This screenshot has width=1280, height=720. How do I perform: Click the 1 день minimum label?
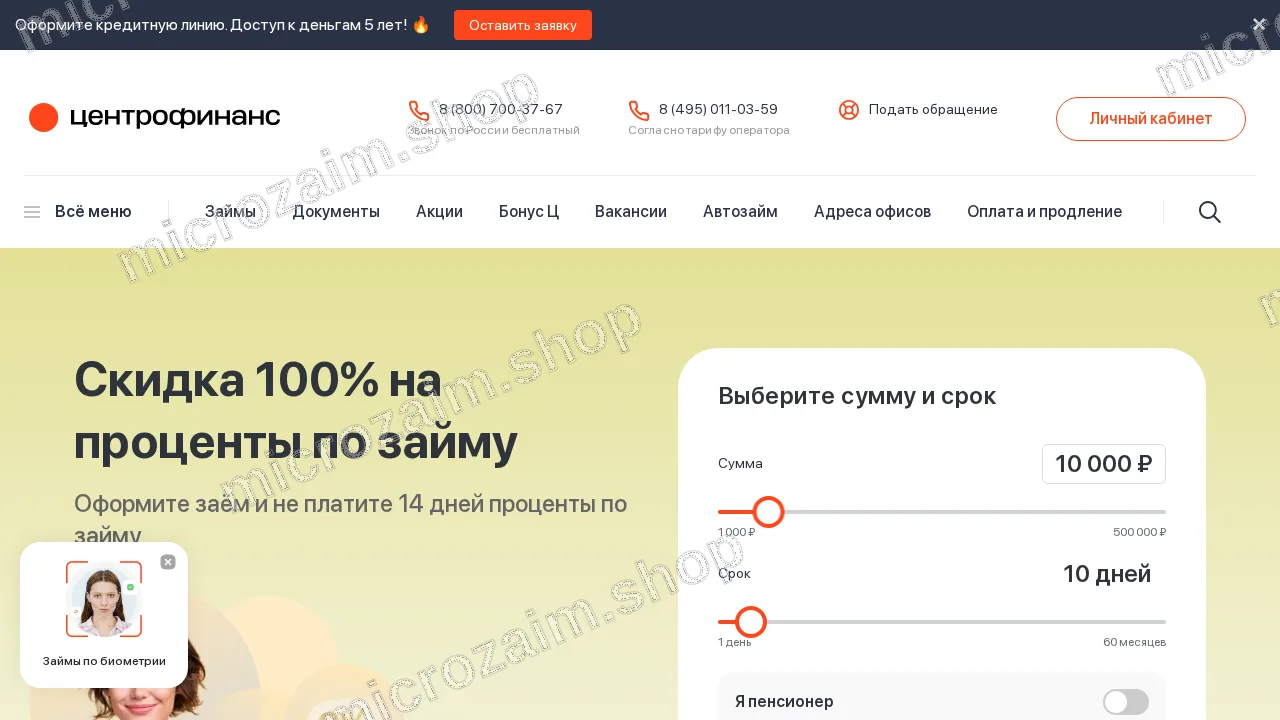734,642
